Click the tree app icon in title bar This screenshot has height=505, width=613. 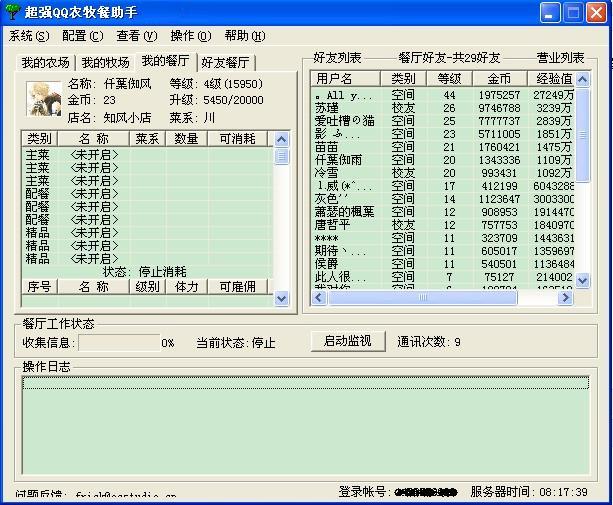pyautogui.click(x=12, y=12)
